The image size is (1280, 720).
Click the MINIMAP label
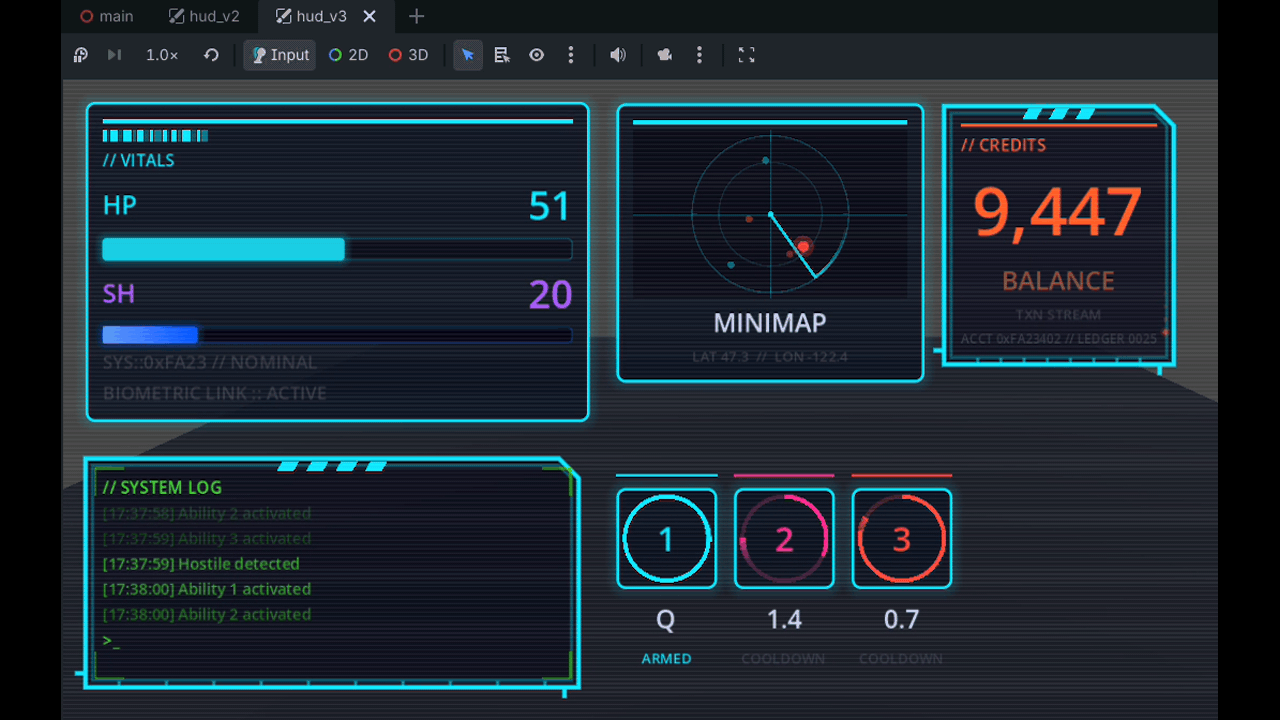click(x=770, y=323)
